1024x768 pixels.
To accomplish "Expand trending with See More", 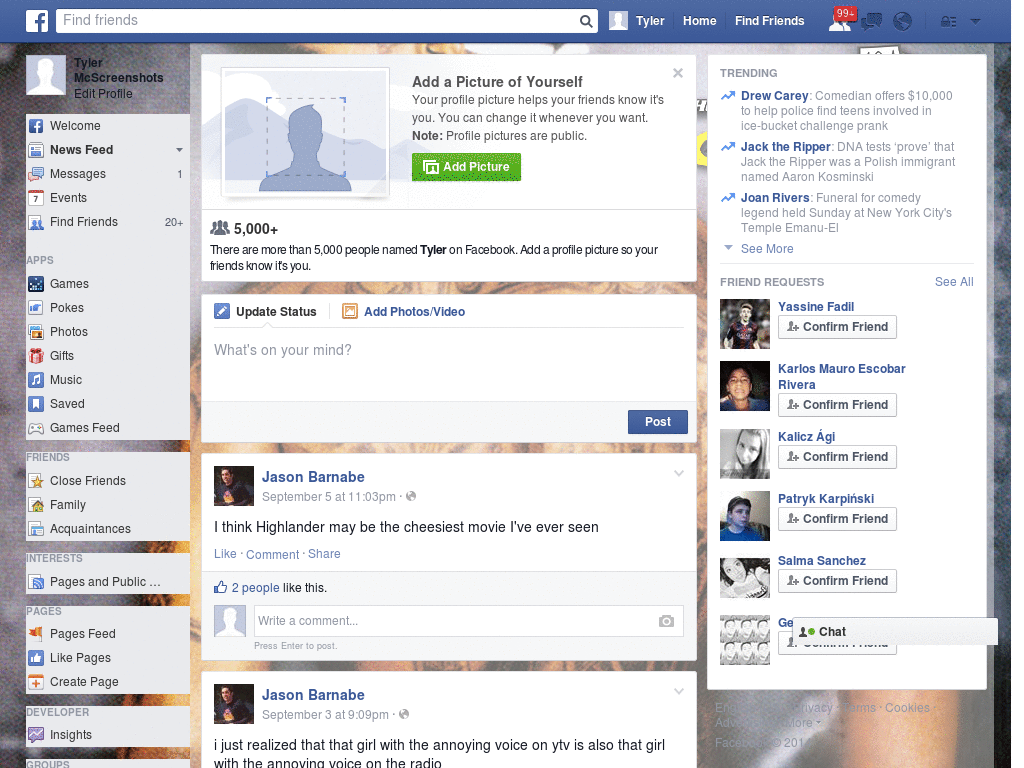I will coord(767,249).
